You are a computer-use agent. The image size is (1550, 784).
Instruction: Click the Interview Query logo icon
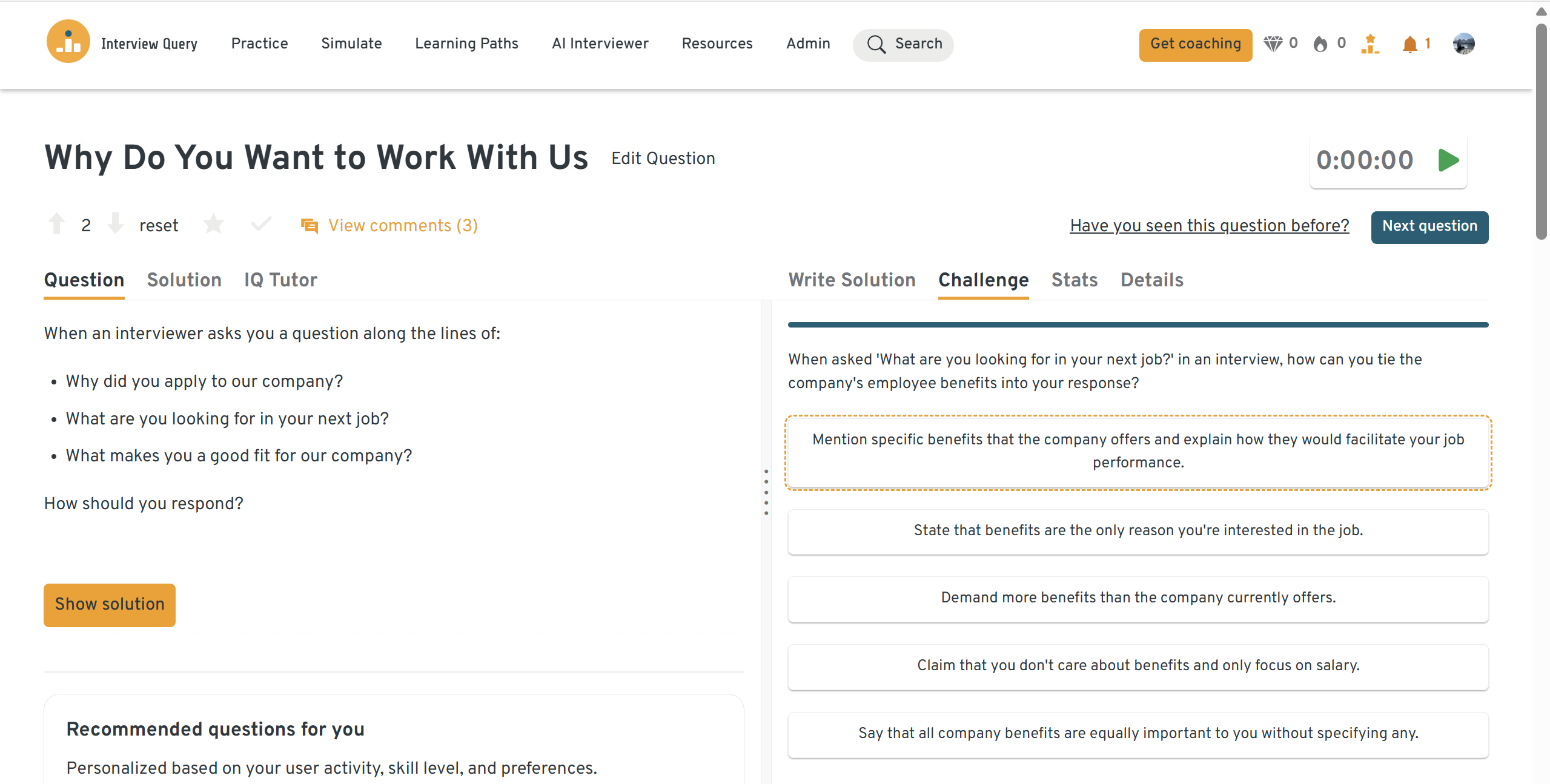(x=68, y=42)
